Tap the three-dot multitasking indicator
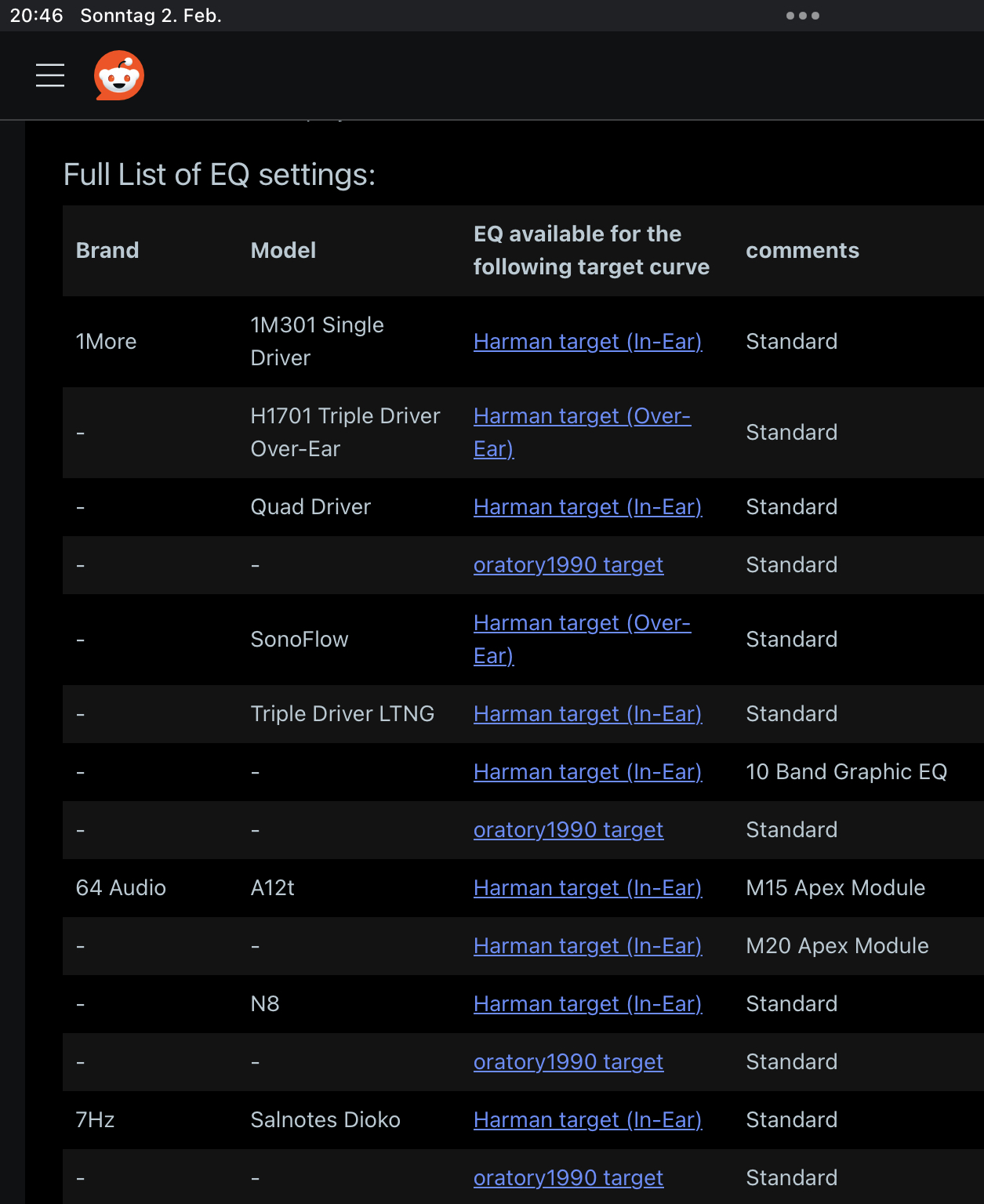Viewport: 984px width, 1204px height. [803, 16]
